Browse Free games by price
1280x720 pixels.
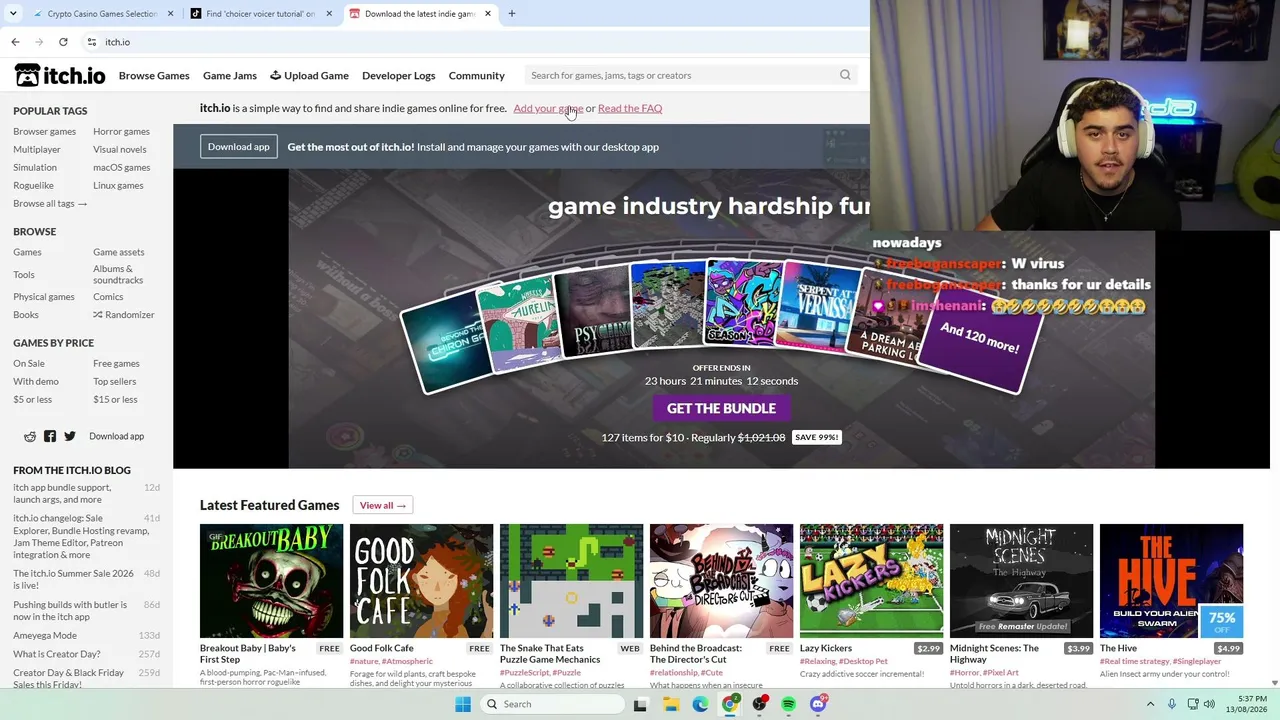pos(116,363)
